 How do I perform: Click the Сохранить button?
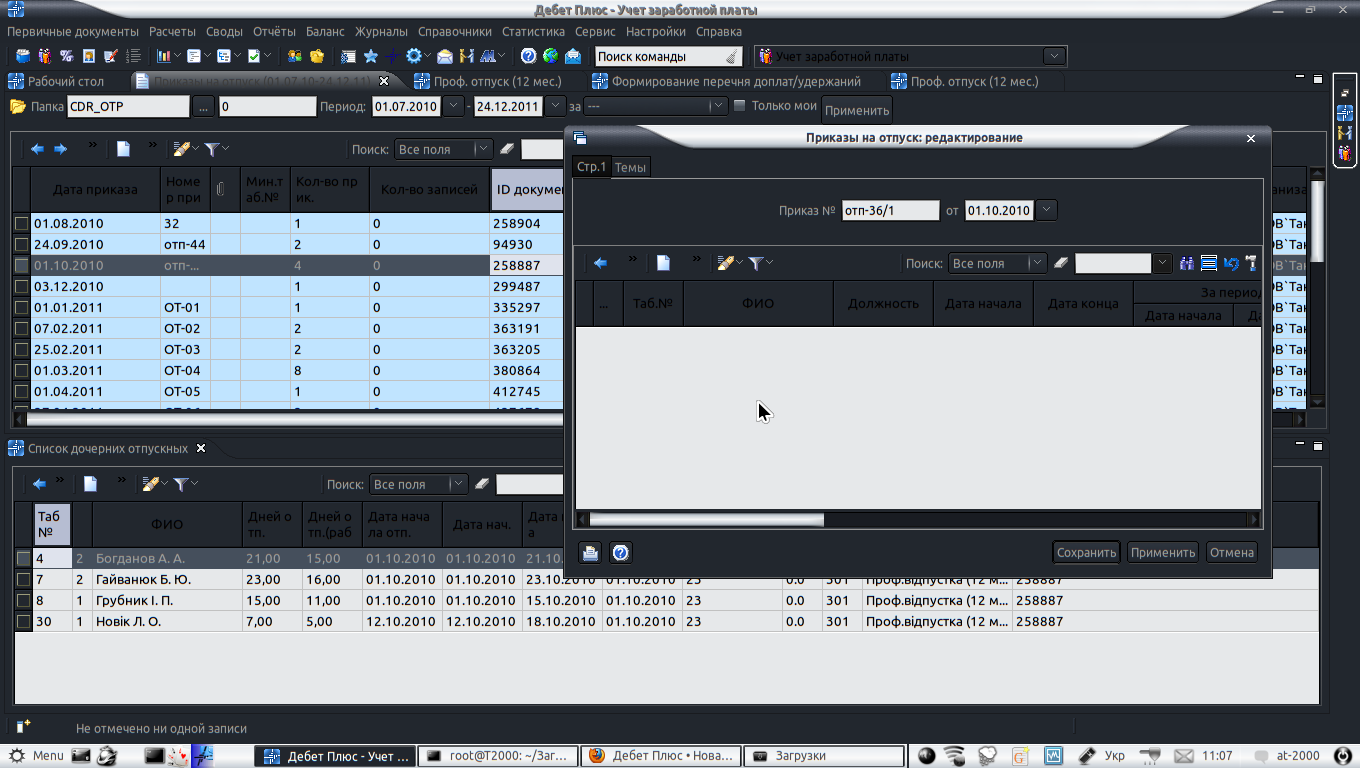tap(1086, 552)
